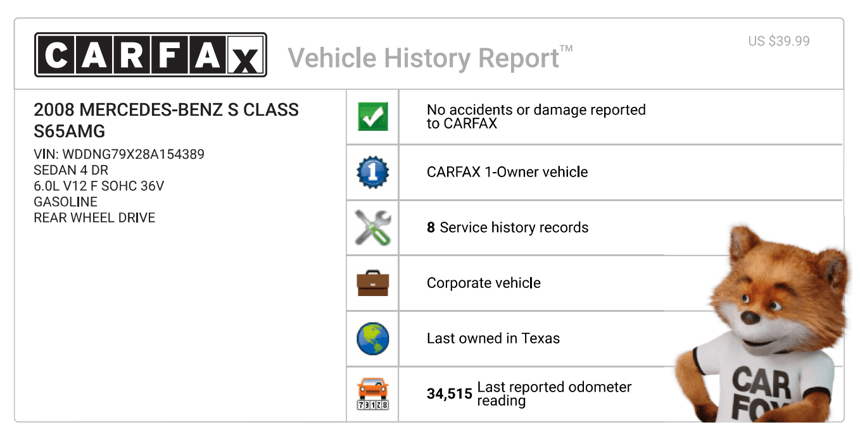
Task: Click the blue 1-Owner badge icon
Action: click(373, 172)
